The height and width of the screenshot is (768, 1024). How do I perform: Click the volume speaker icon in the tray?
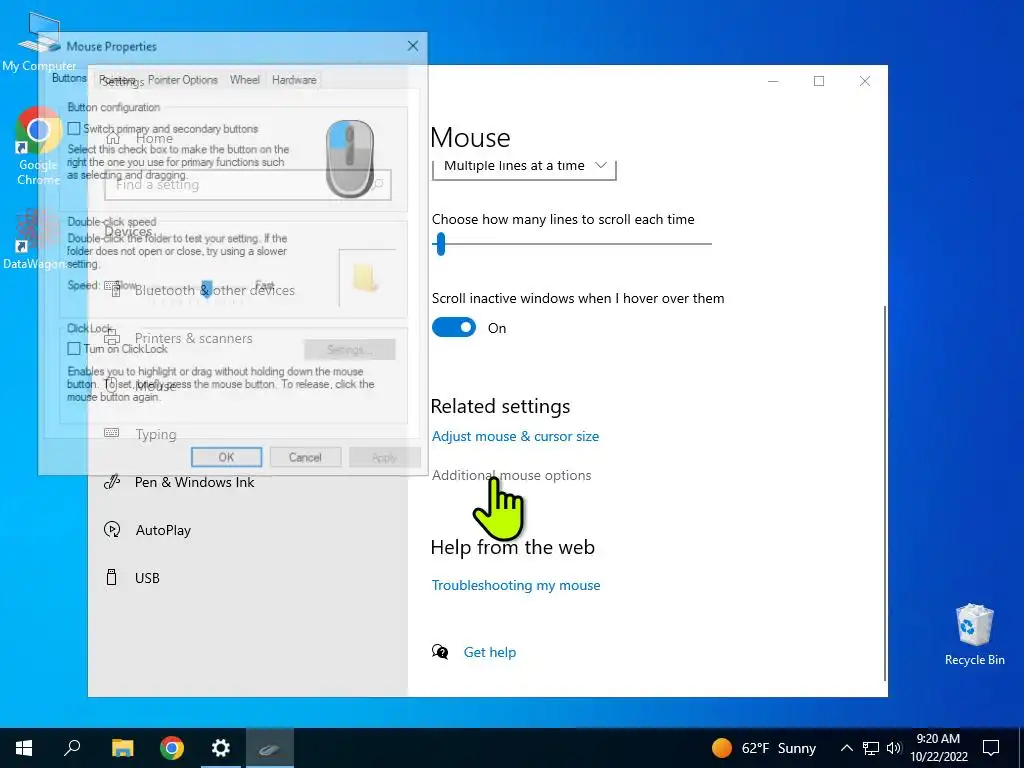894,748
